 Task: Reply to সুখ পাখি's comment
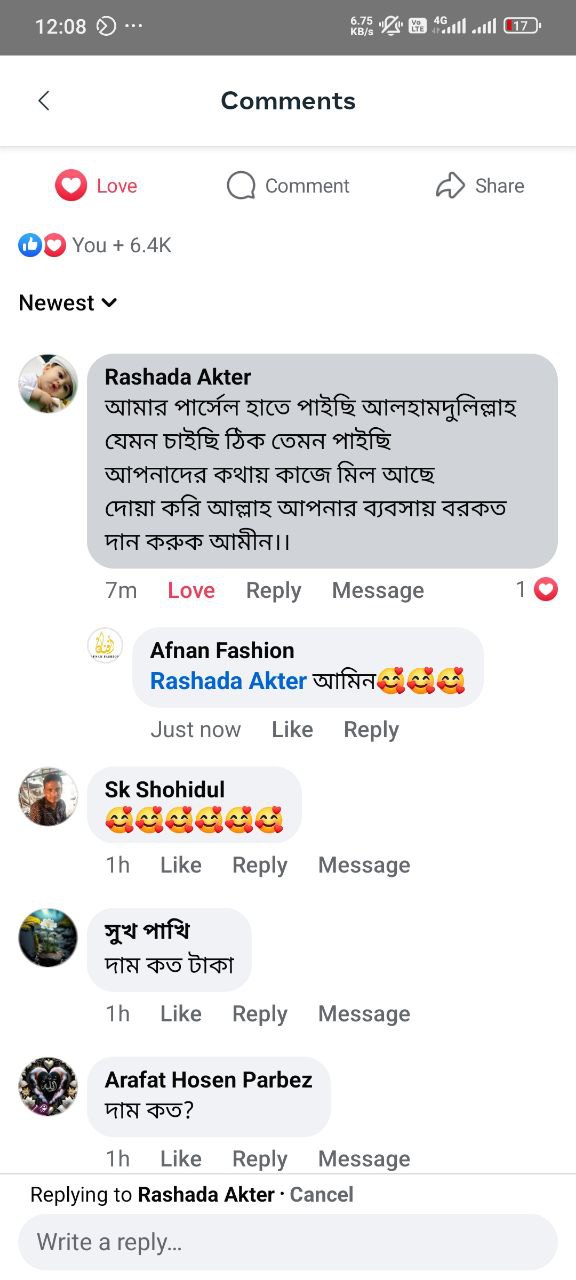pos(260,1014)
